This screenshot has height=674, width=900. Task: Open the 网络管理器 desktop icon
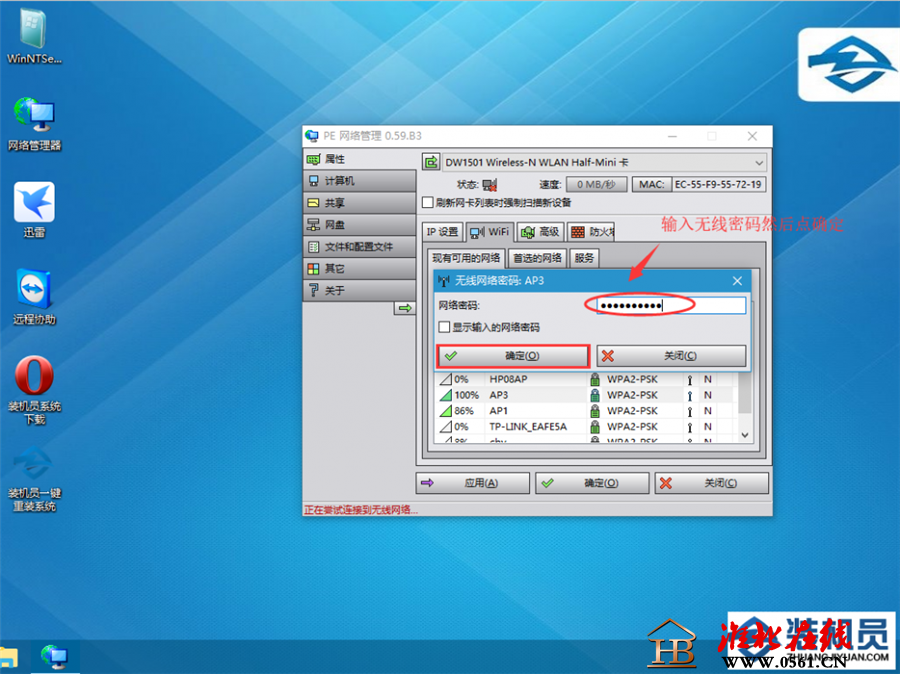coord(34,123)
